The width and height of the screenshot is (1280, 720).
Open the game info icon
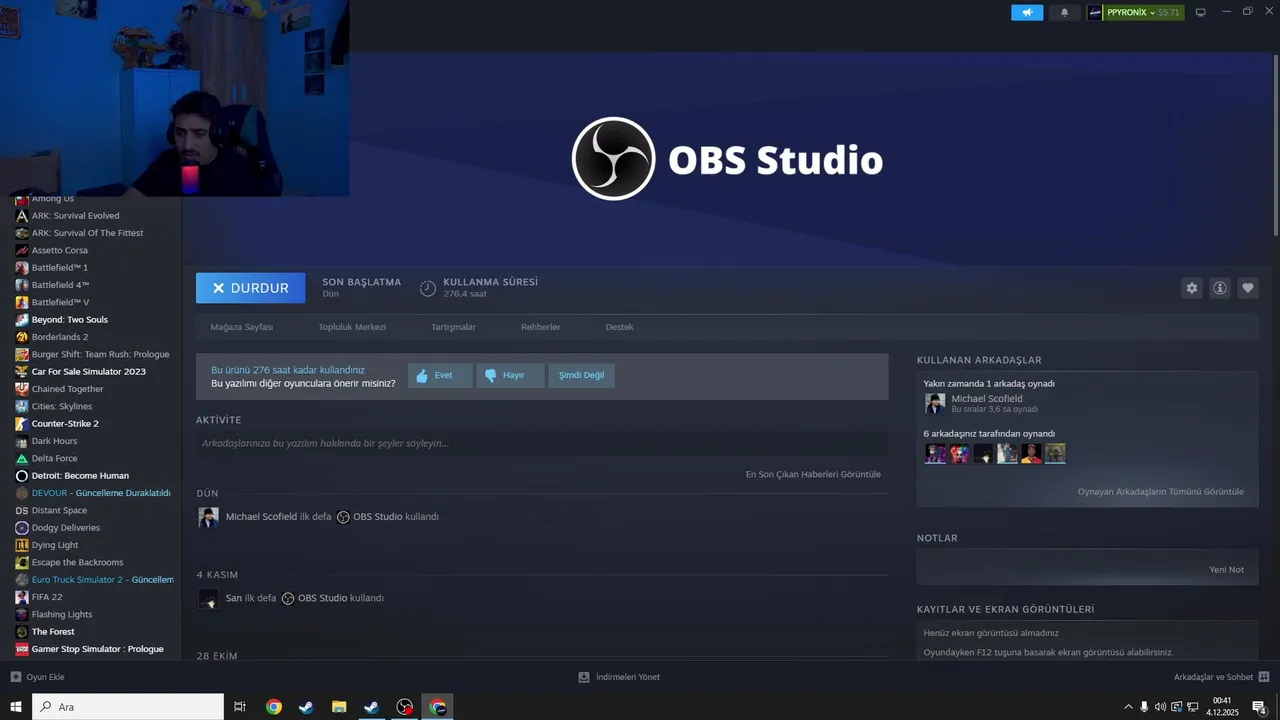pyautogui.click(x=1220, y=288)
